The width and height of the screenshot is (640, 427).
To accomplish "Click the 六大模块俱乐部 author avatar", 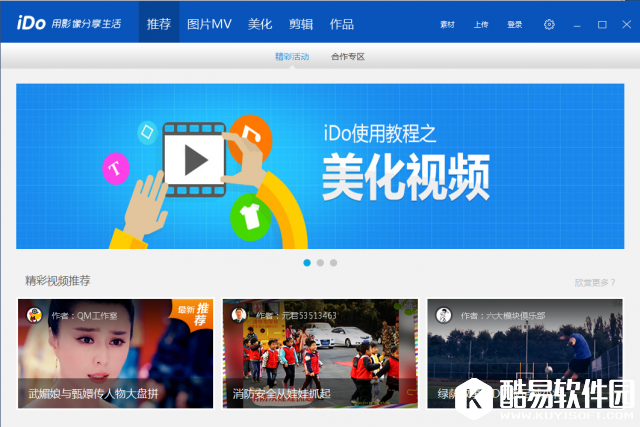I will click(444, 315).
